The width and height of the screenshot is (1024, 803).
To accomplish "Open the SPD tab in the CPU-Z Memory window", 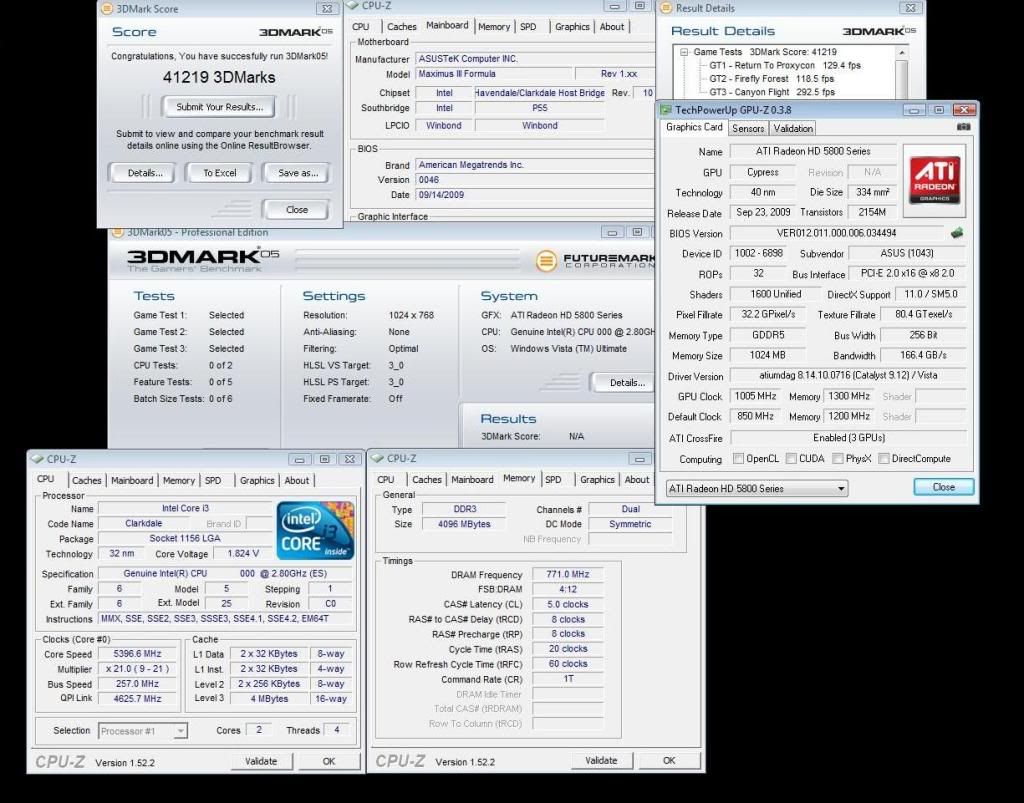I will point(552,480).
